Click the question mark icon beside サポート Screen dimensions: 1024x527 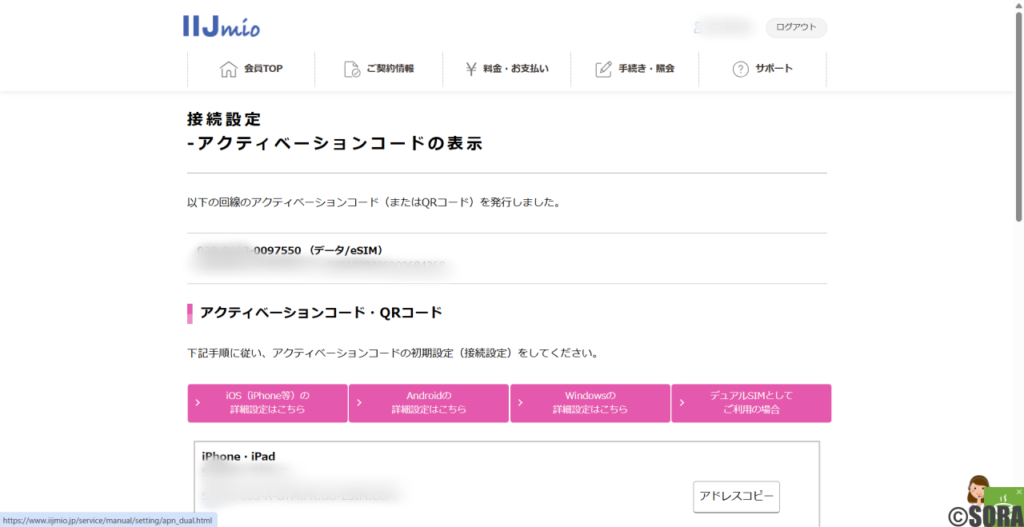[x=740, y=69]
